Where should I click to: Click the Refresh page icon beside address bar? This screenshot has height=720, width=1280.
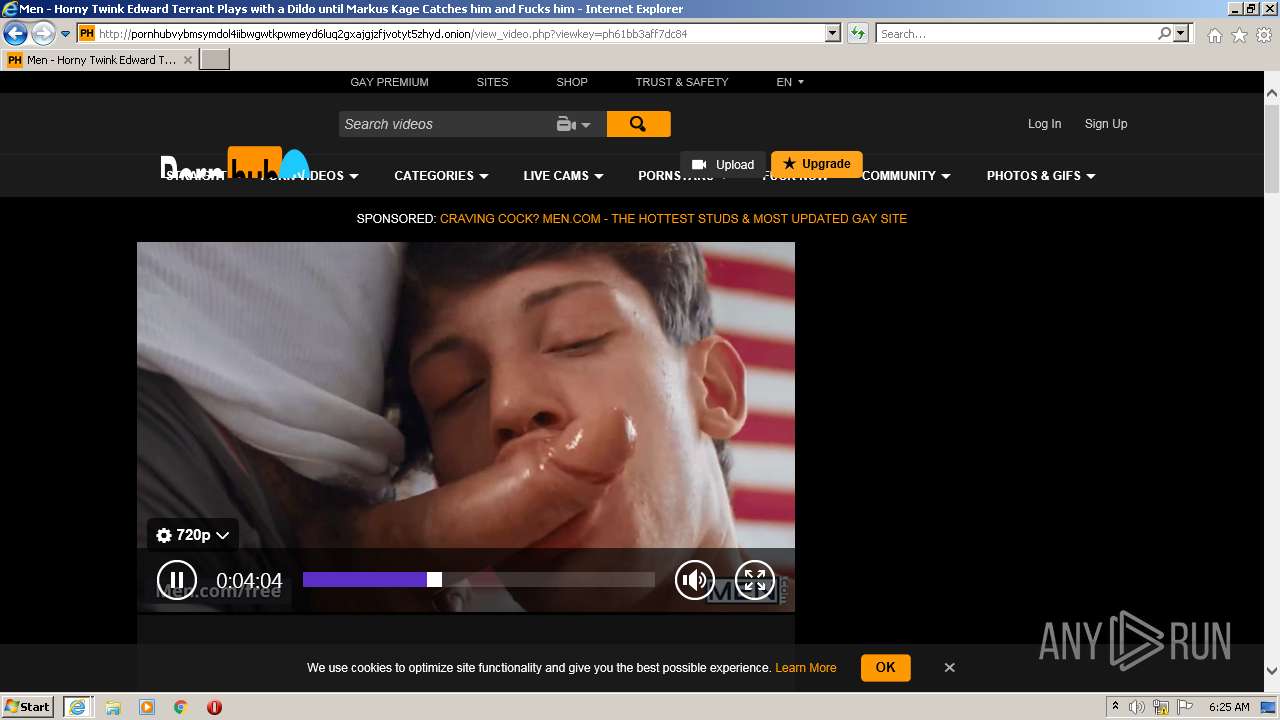(x=858, y=33)
